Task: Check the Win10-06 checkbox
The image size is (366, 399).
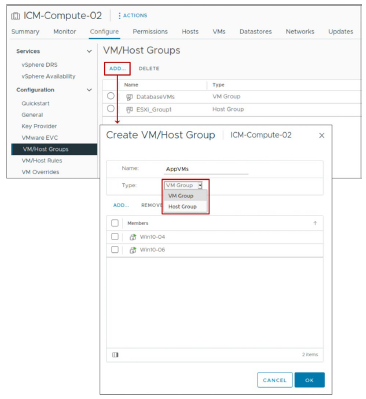Action: click(115, 249)
